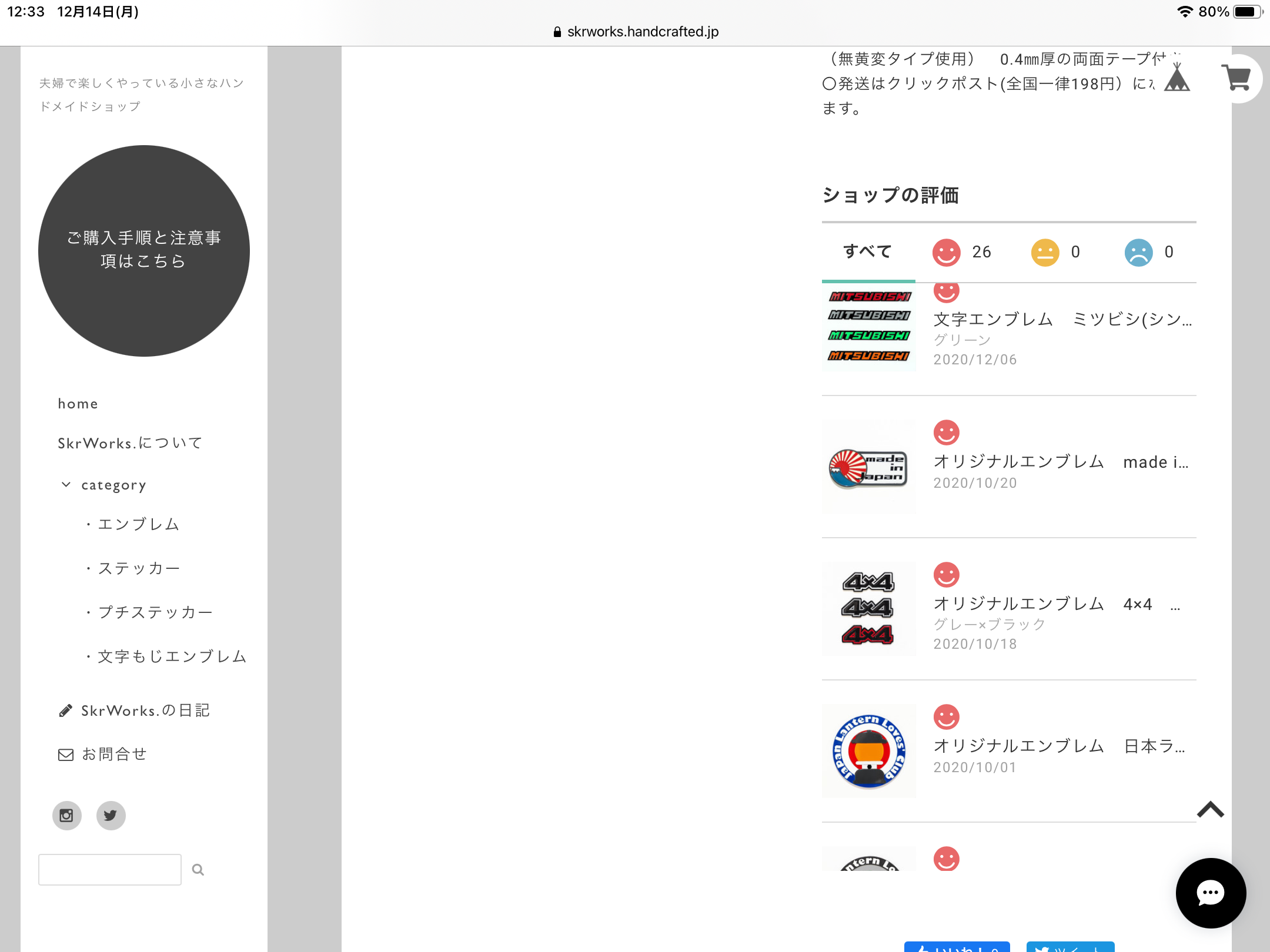1270x952 pixels.
Task: Click the tent logo icon
Action: pyautogui.click(x=1177, y=77)
